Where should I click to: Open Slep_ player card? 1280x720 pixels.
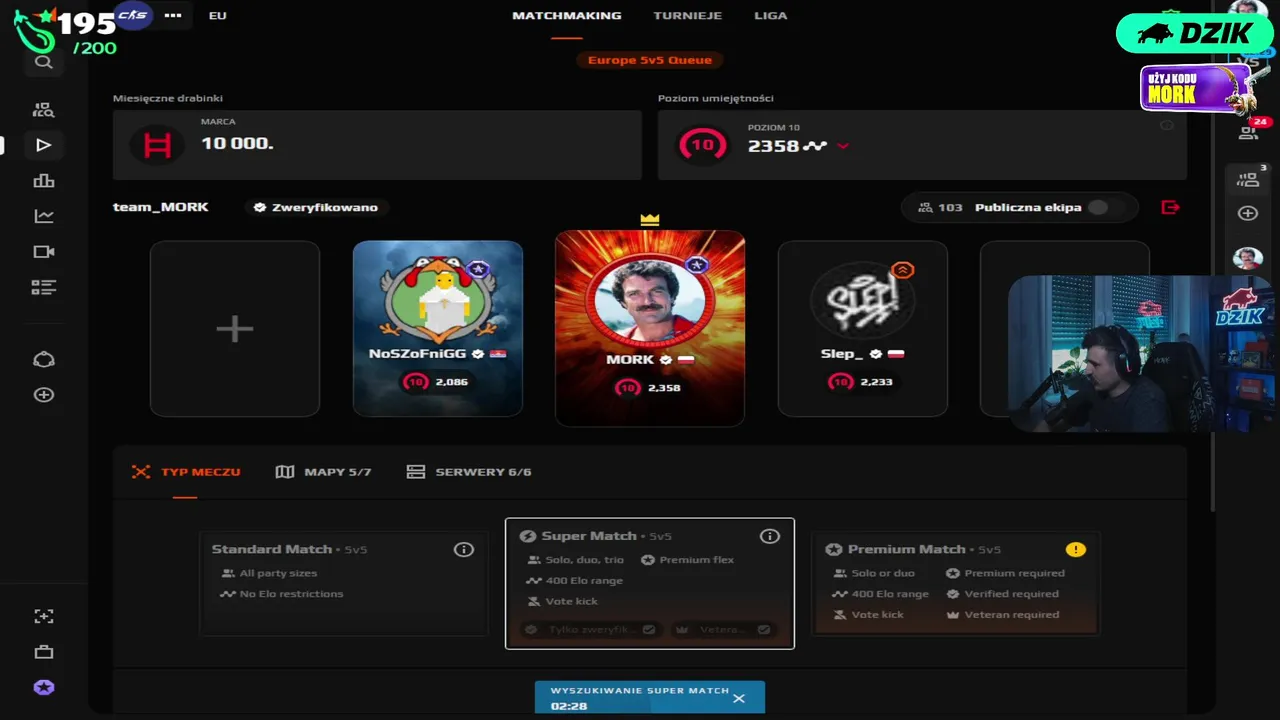[x=863, y=328]
